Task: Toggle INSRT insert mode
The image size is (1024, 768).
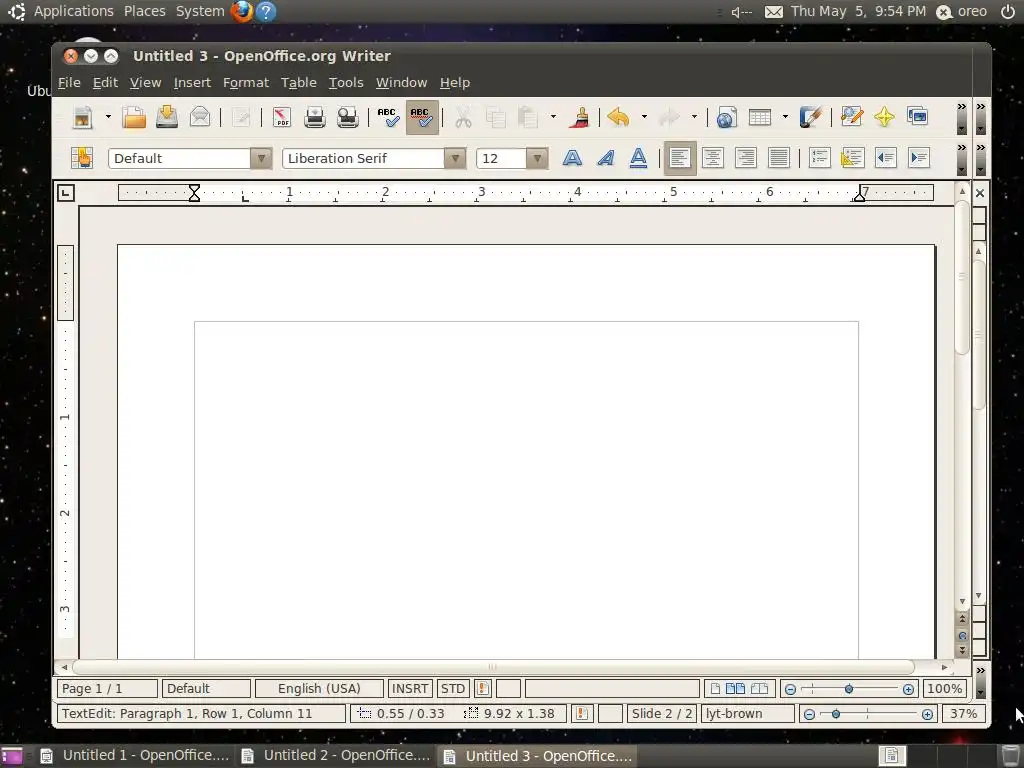Action: (x=410, y=688)
